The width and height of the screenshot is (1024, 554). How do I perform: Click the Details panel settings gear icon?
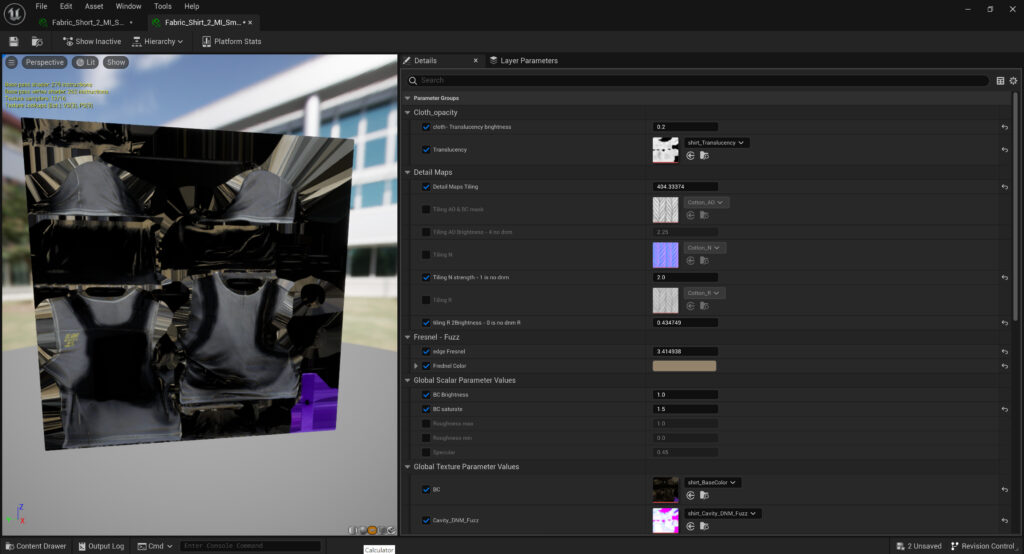[1013, 80]
